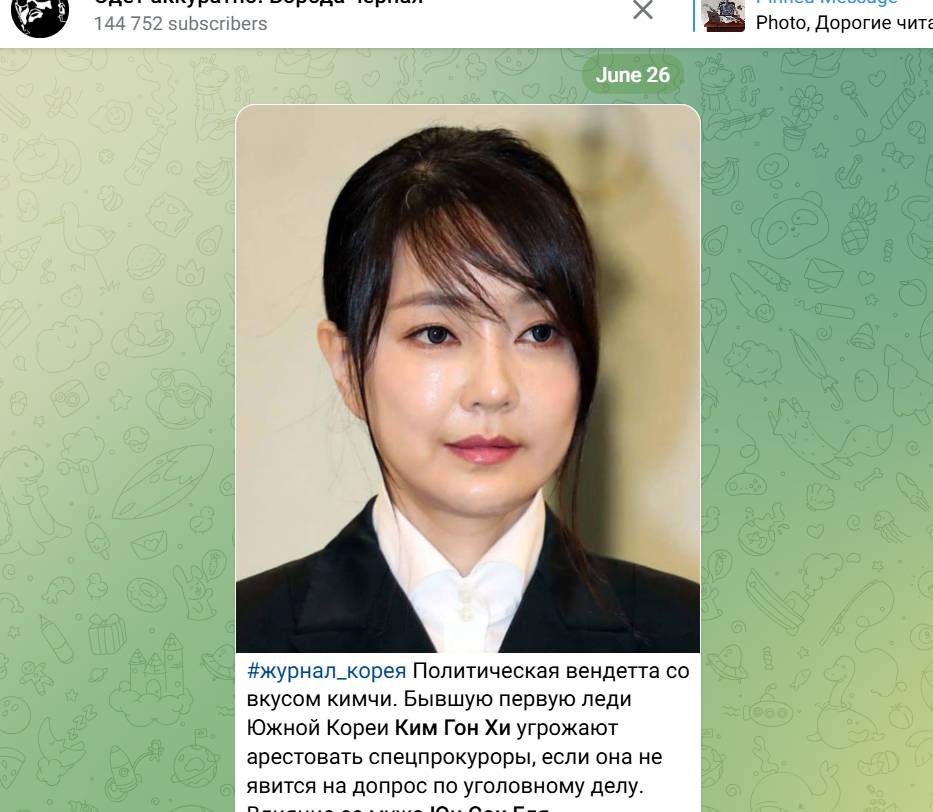Click the patterned chat background right of post
The height and width of the screenshot is (812, 933).
click(x=817, y=416)
